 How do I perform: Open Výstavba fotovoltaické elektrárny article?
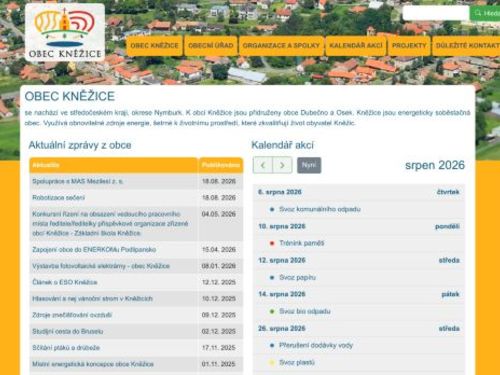pyautogui.click(x=101, y=266)
